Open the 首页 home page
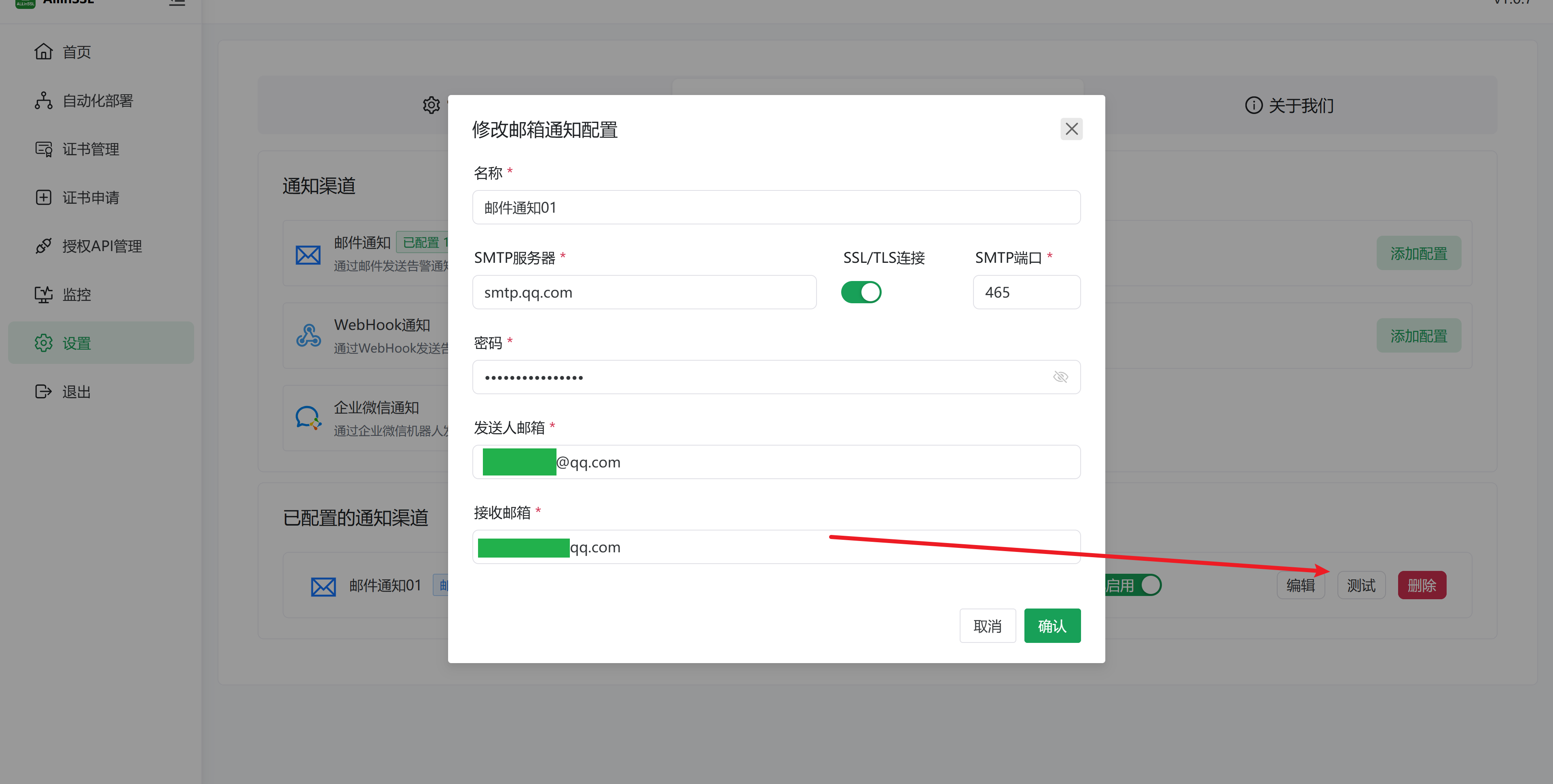Image resolution: width=1553 pixels, height=784 pixels. click(x=101, y=53)
